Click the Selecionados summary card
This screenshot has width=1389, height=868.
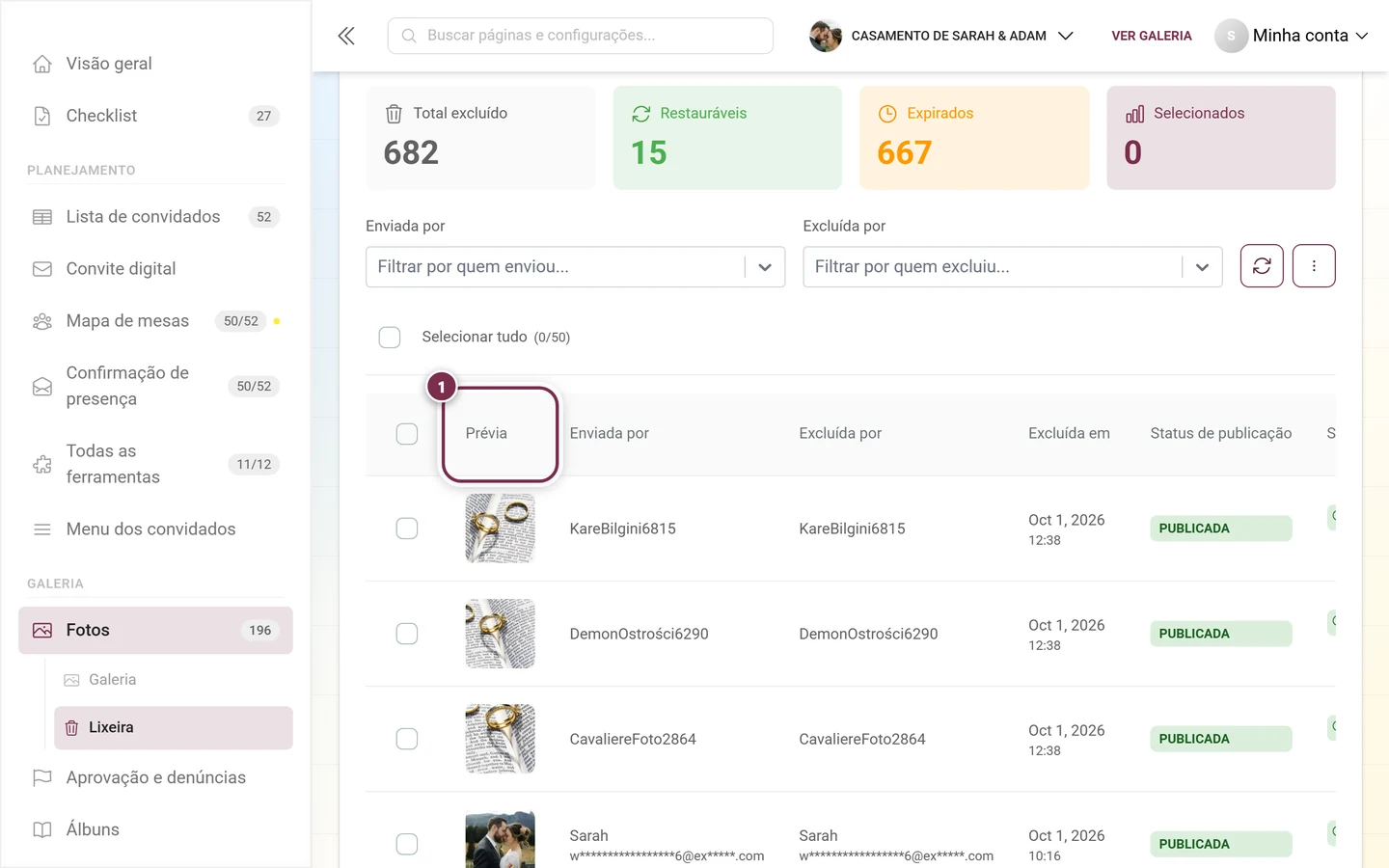(1221, 138)
